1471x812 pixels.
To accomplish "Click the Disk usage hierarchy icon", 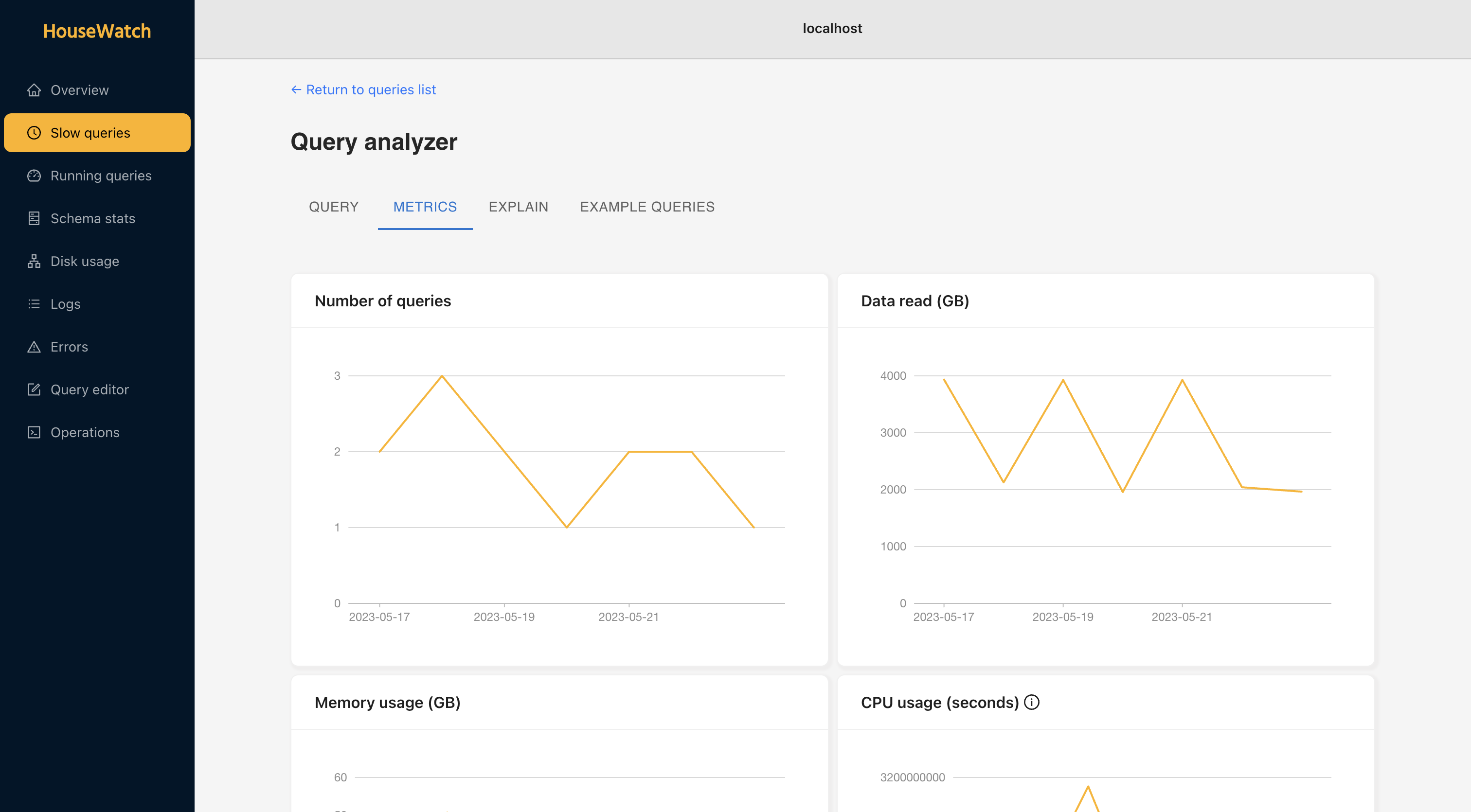I will [x=34, y=261].
